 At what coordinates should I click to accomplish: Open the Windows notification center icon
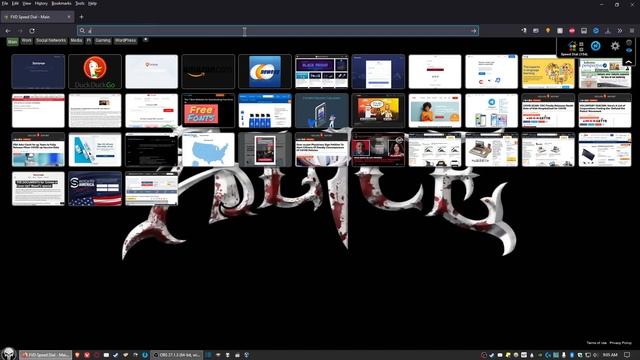pyautogui.click(x=627, y=355)
